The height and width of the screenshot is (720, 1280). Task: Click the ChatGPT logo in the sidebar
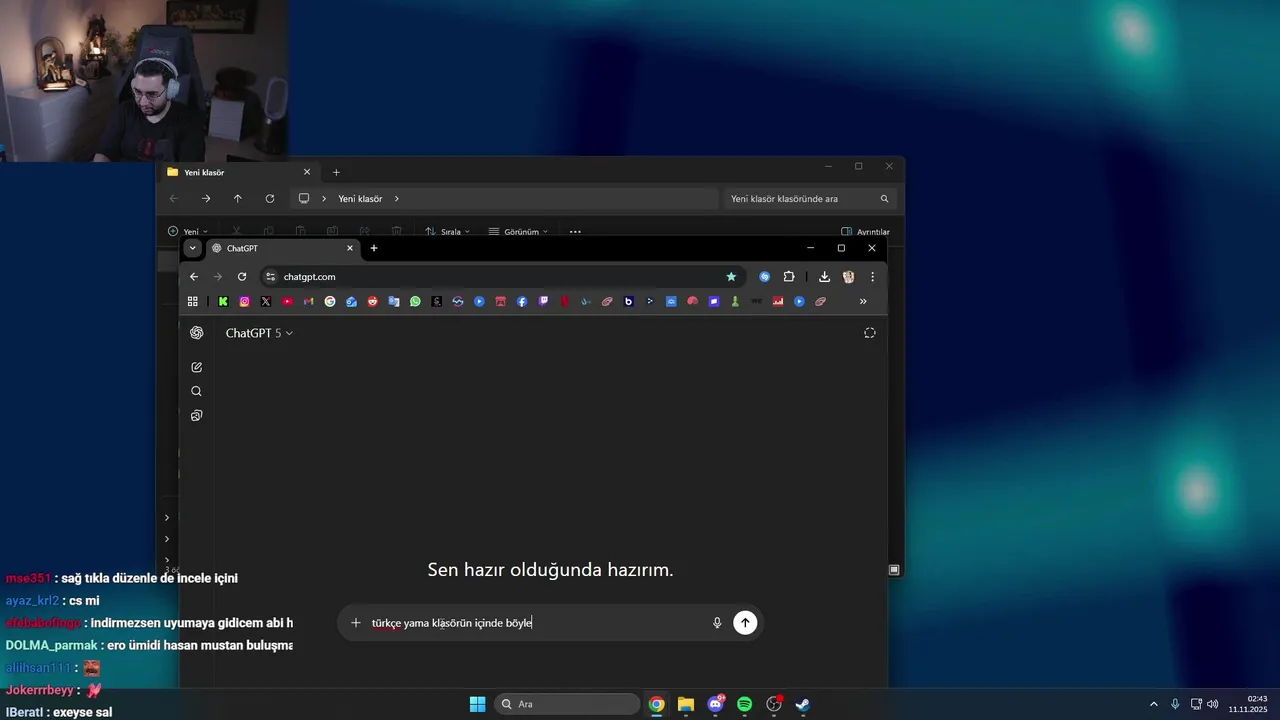tap(196, 333)
